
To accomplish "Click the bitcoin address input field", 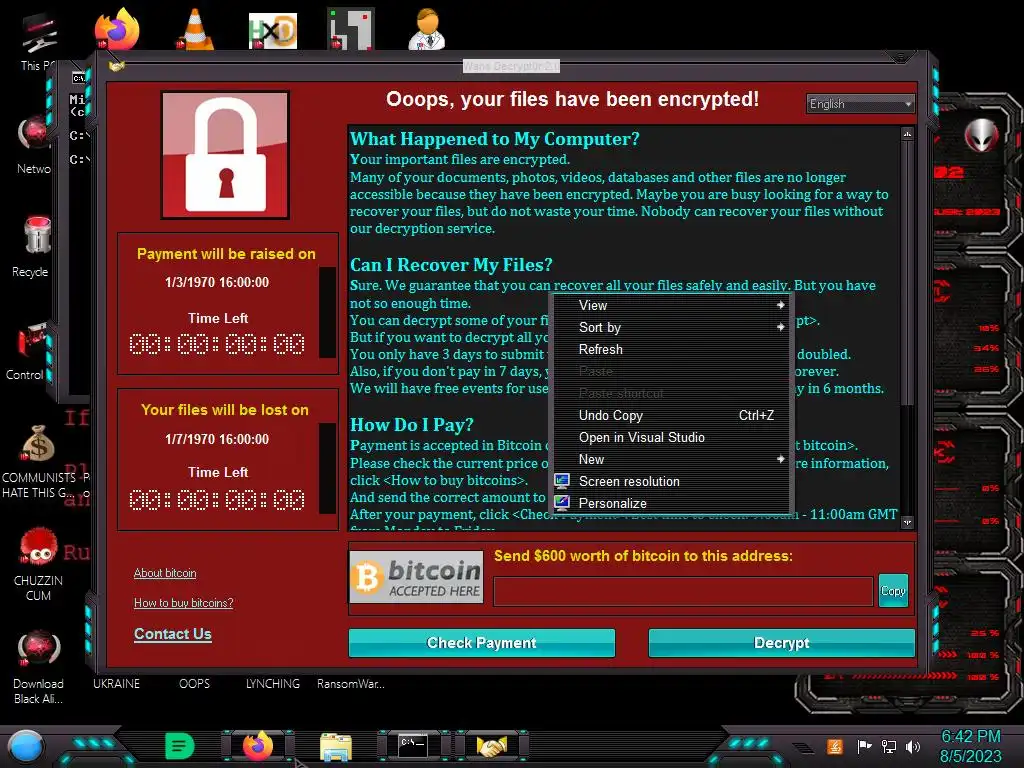I will 683,592.
